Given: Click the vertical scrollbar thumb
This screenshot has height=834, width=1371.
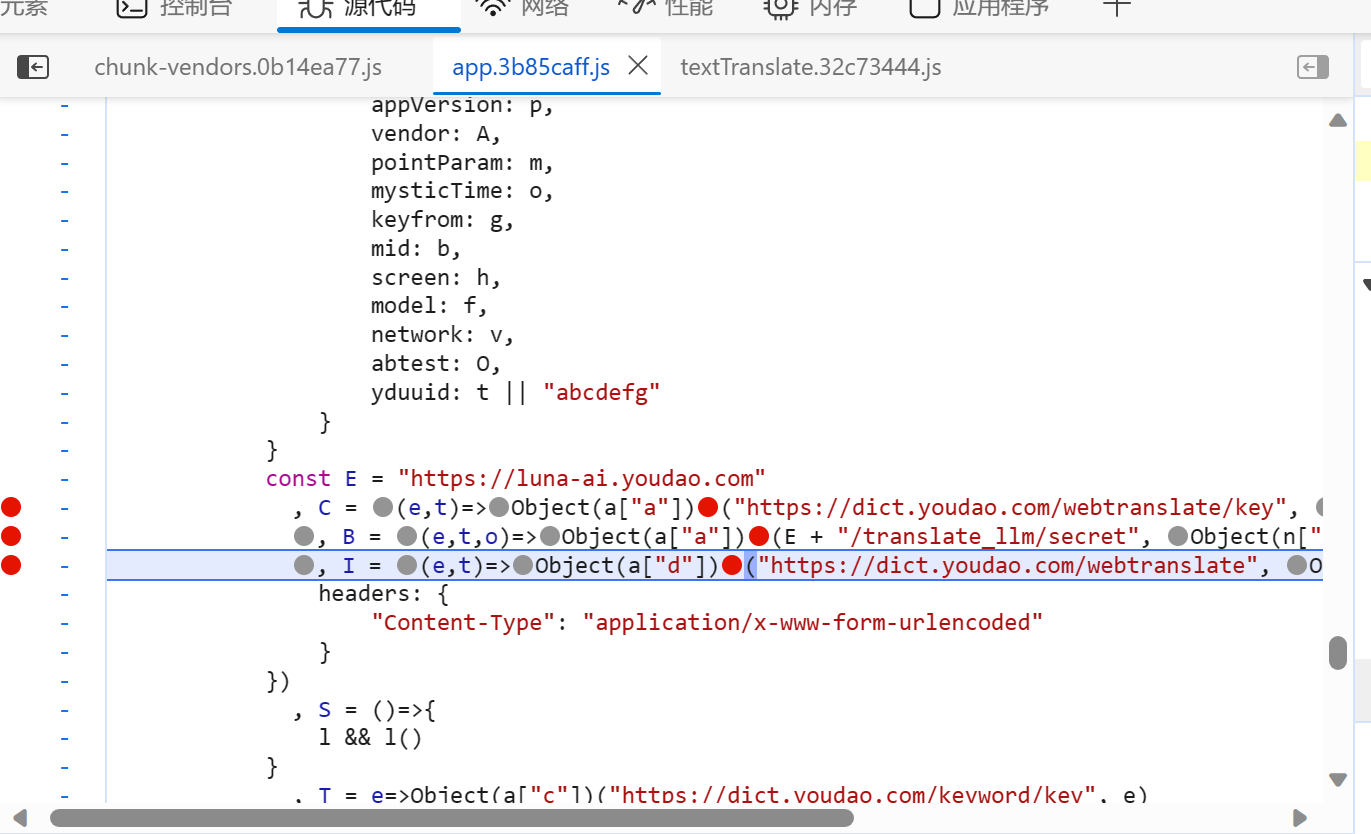Looking at the screenshot, I should click(x=1338, y=652).
